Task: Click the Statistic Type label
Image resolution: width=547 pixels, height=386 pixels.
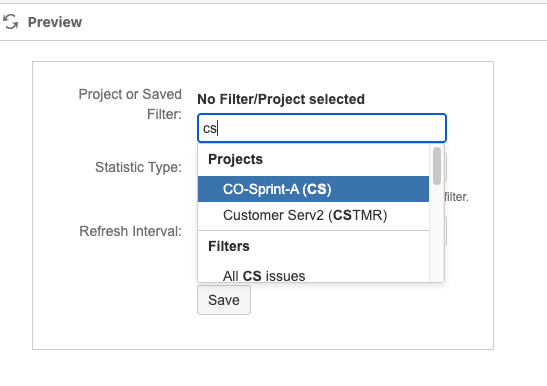Action: point(138,167)
